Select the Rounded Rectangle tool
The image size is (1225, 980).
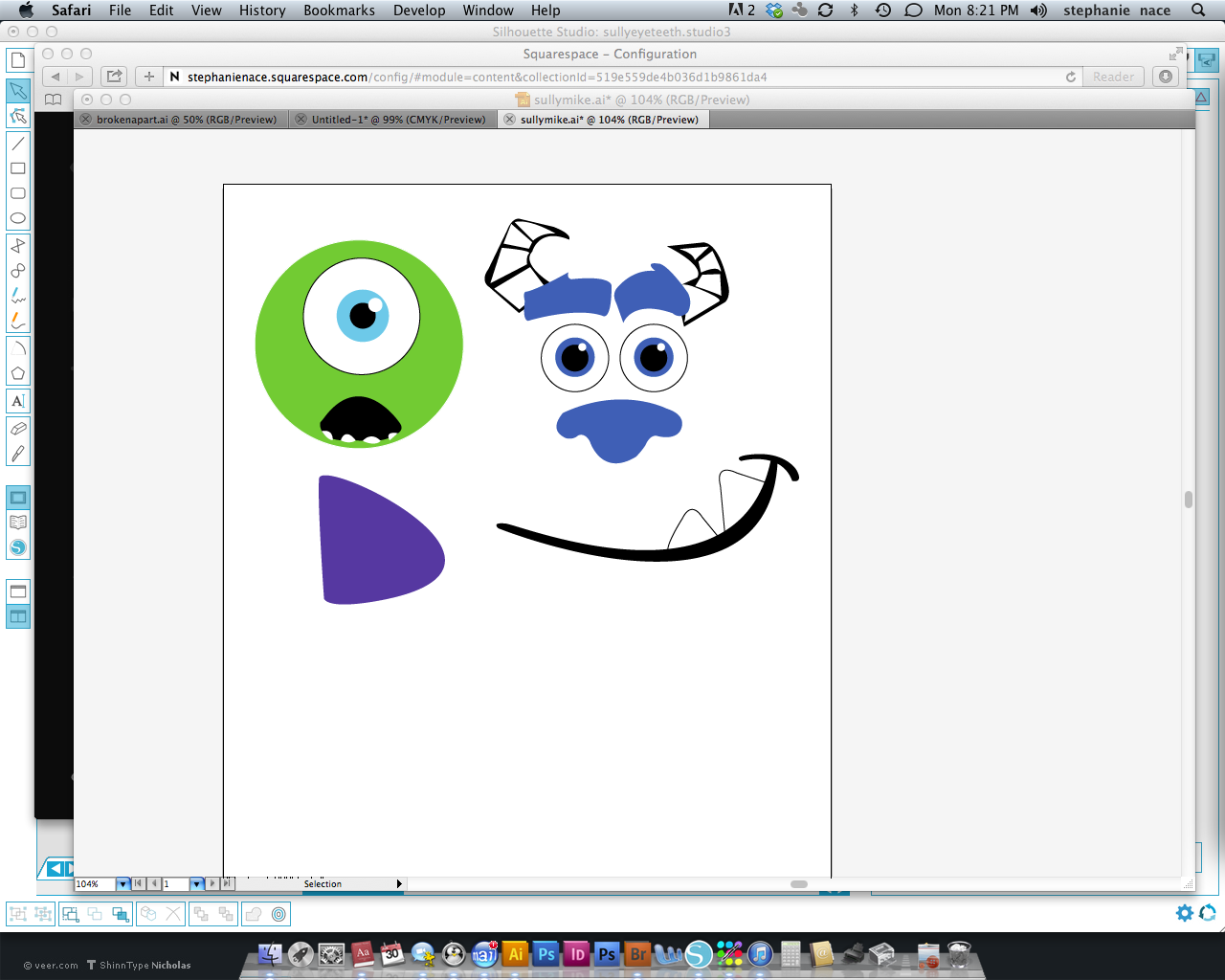tap(18, 193)
